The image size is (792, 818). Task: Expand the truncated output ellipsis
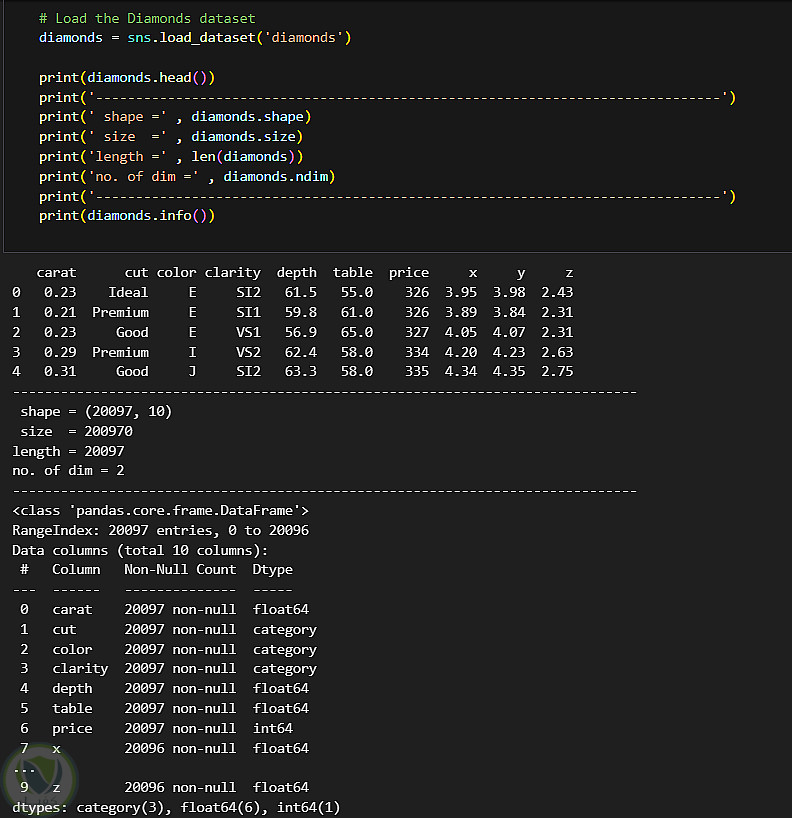(24, 767)
